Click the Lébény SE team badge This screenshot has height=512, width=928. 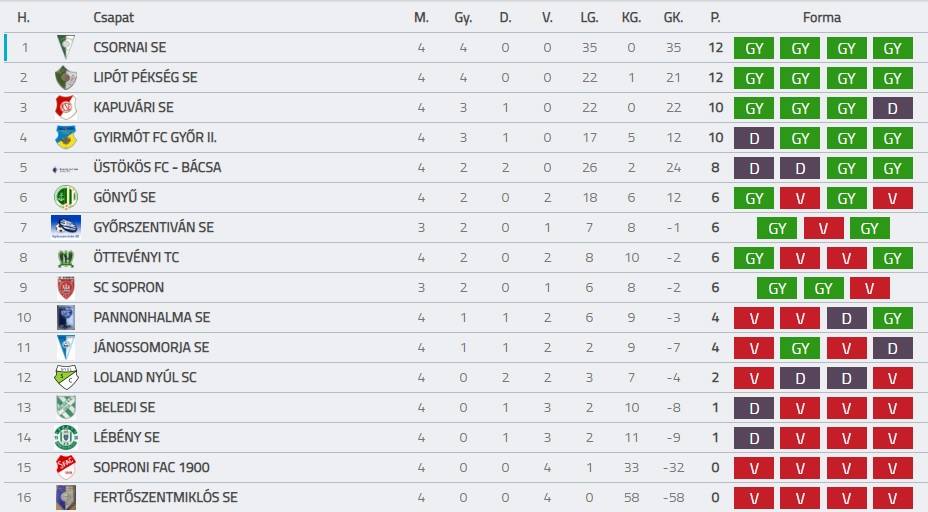point(66,437)
